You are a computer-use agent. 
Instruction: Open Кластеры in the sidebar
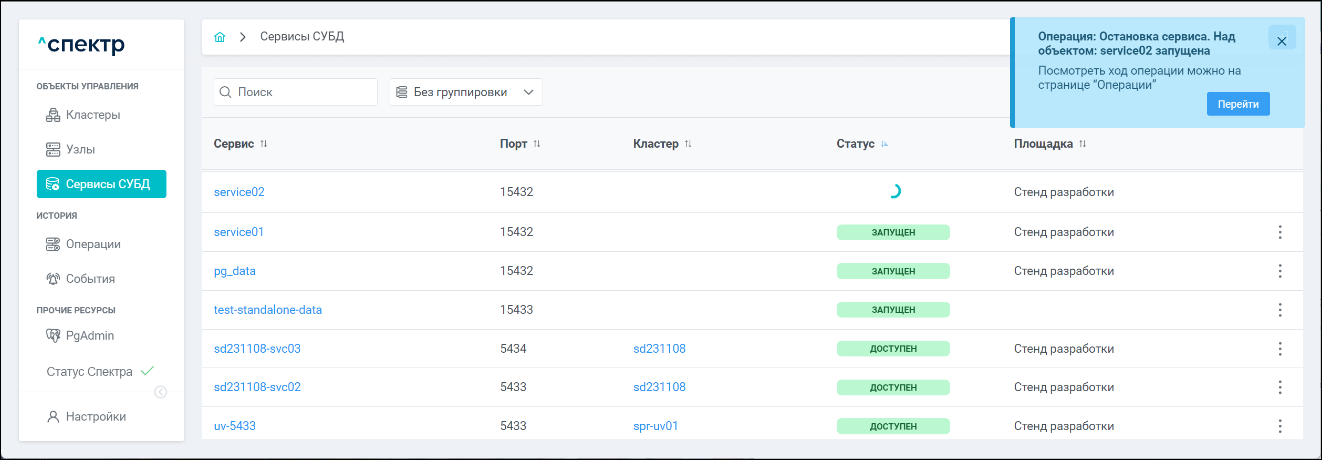(92, 115)
